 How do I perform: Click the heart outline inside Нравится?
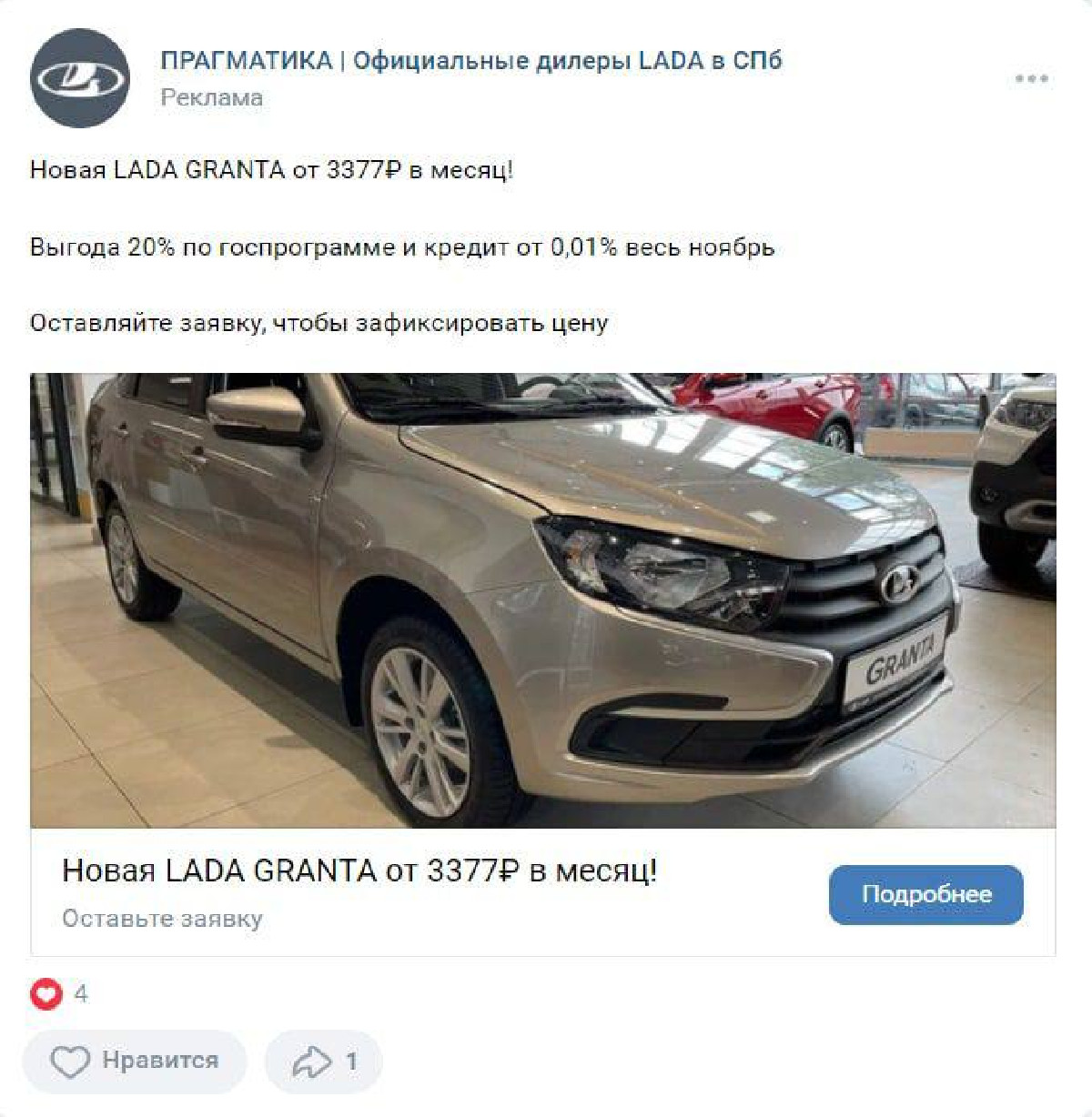tap(70, 1061)
